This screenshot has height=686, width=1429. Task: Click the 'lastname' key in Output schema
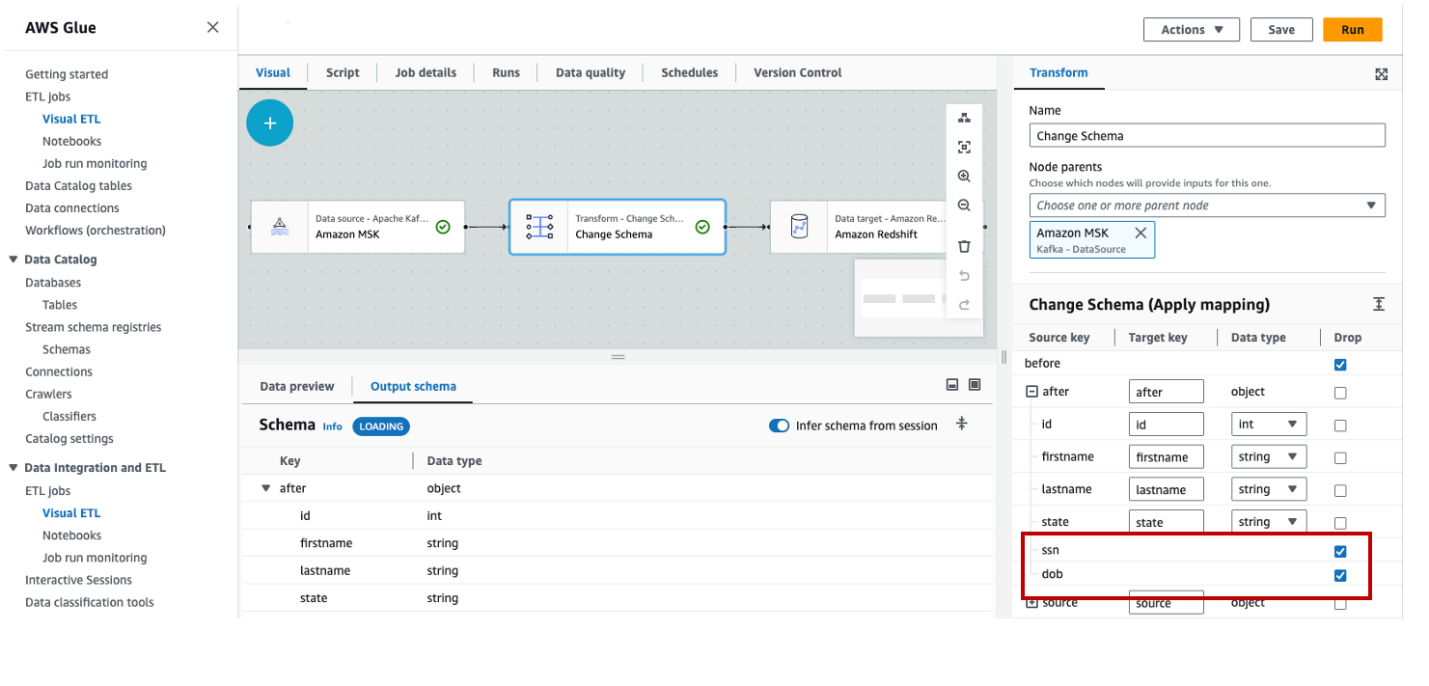point(326,571)
